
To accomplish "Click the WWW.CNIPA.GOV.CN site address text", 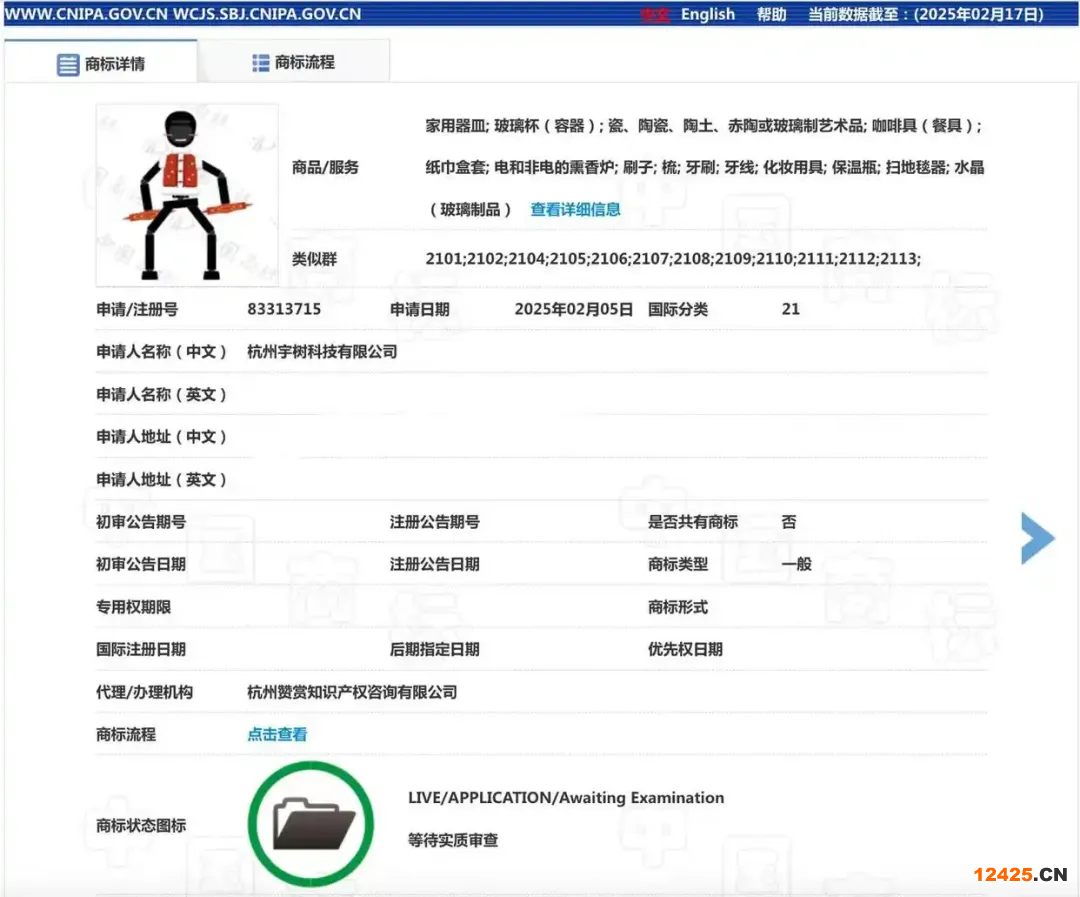I will pyautogui.click(x=88, y=14).
